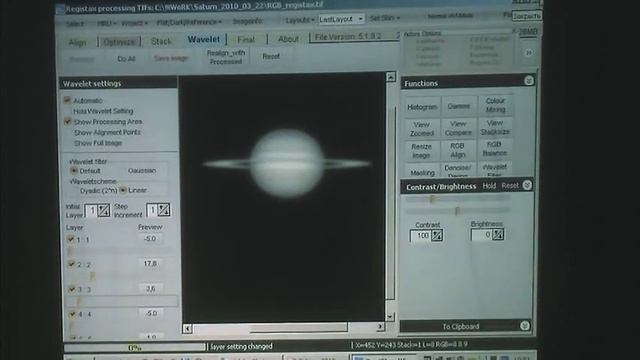Open the RGB Balance function
The height and width of the screenshot is (360, 640).
494,149
